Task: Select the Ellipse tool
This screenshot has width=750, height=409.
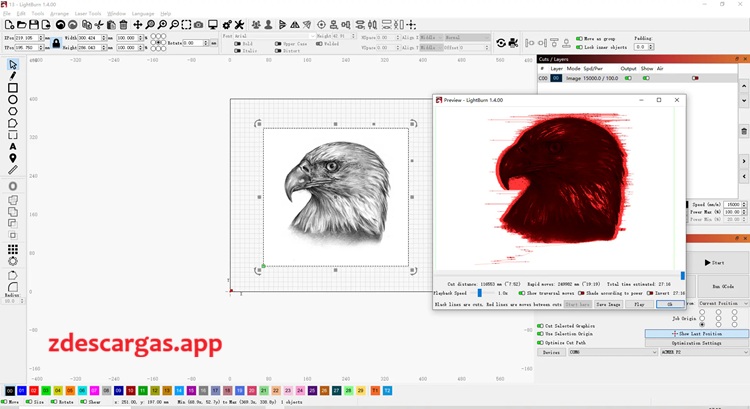Action: pyautogui.click(x=13, y=99)
